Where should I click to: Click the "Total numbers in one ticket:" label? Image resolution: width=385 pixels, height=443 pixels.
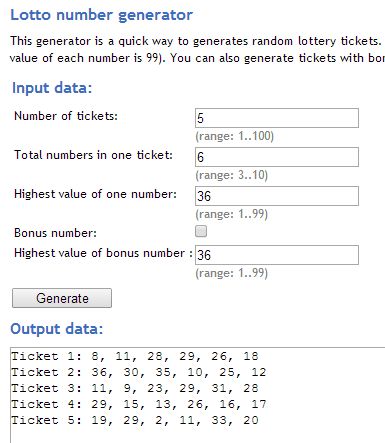(93, 155)
